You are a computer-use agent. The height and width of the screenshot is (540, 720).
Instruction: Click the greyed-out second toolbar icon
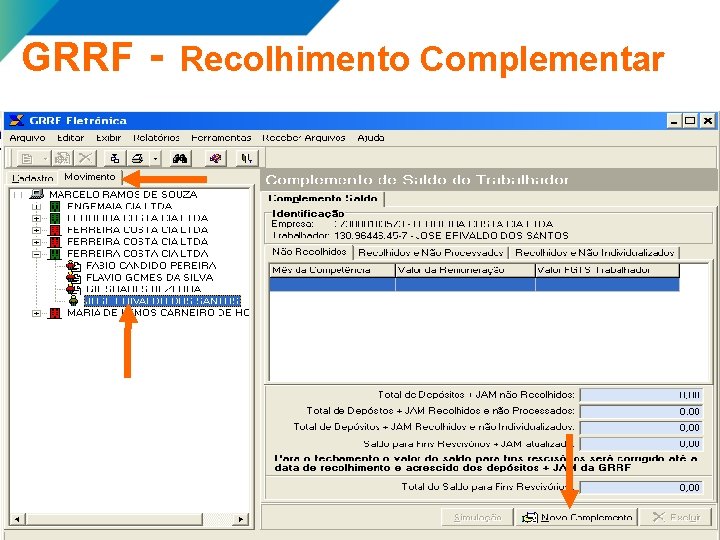[62, 159]
